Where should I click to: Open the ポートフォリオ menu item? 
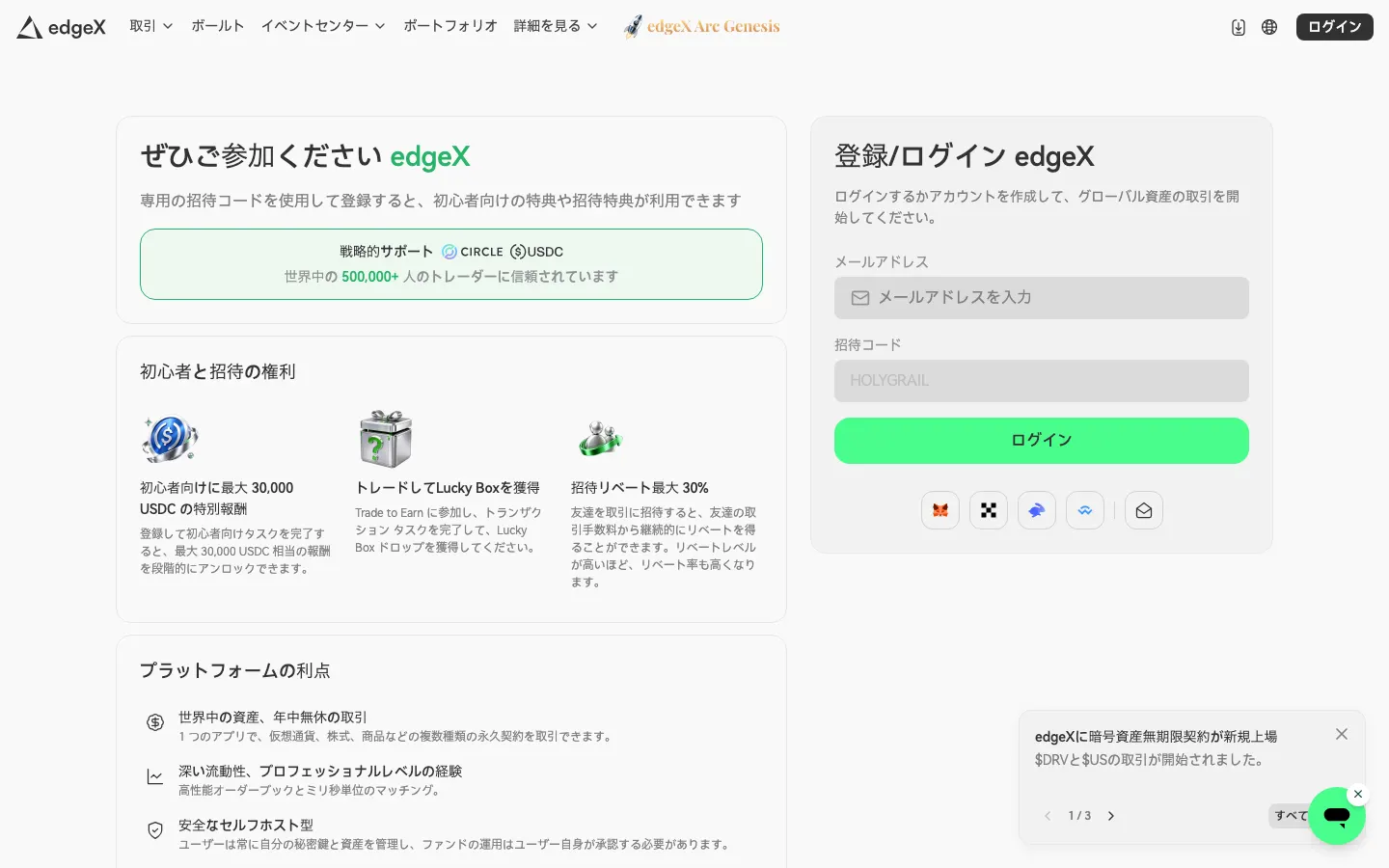click(x=449, y=26)
